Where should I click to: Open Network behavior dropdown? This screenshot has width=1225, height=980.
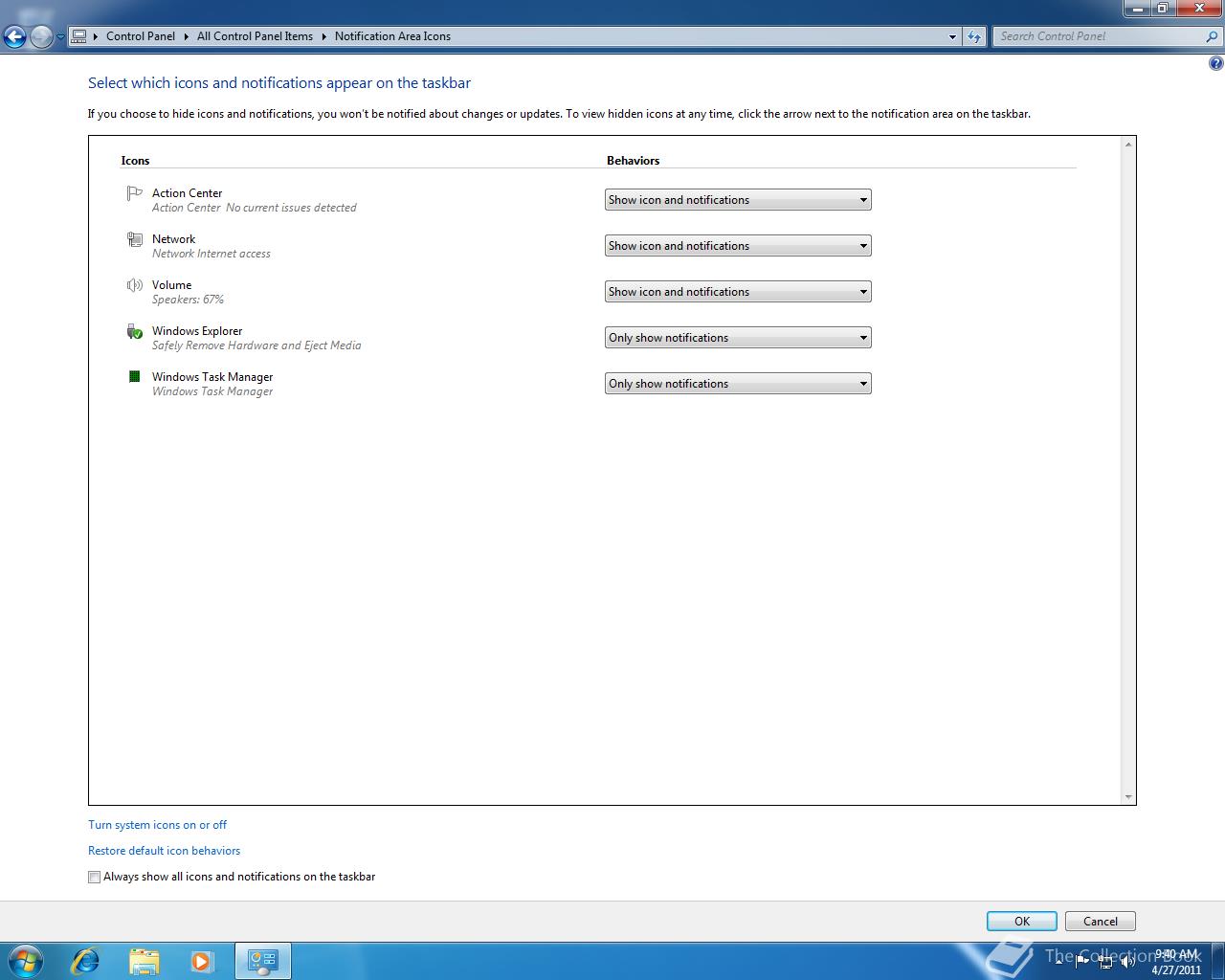click(738, 246)
